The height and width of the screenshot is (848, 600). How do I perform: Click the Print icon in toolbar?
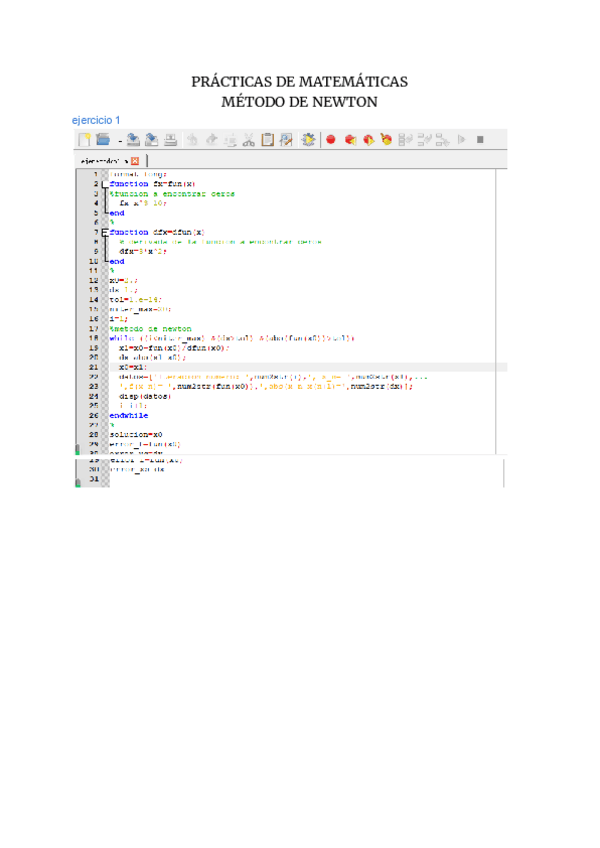pos(171,140)
